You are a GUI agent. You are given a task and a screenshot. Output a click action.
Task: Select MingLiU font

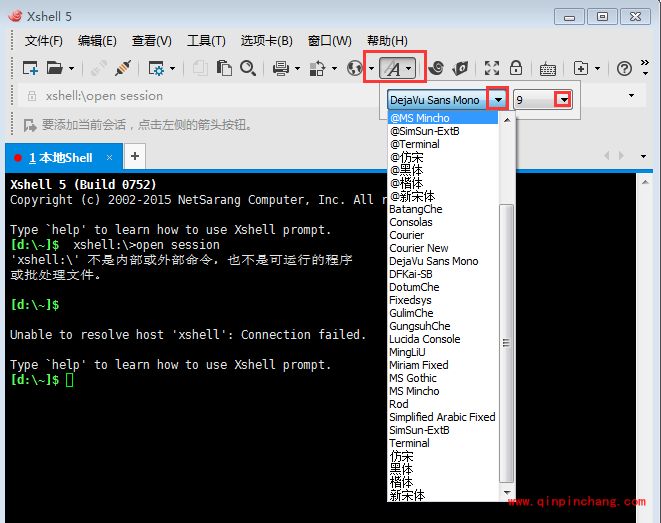[x=443, y=352]
